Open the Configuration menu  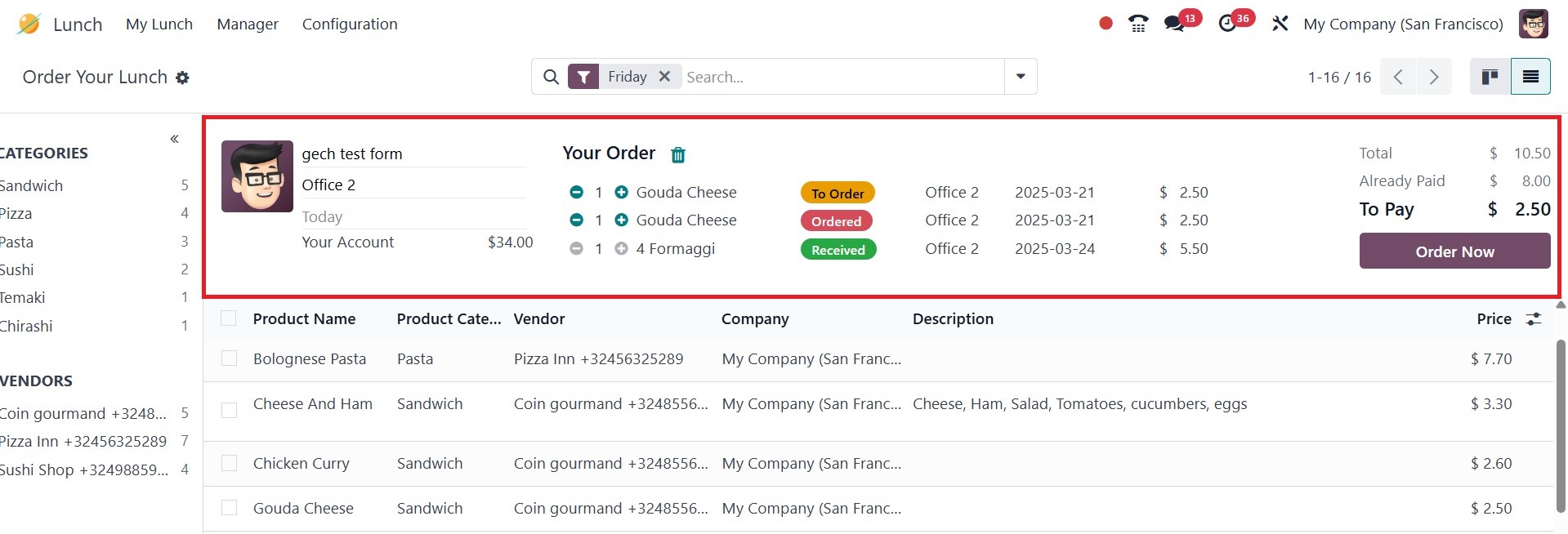350,24
